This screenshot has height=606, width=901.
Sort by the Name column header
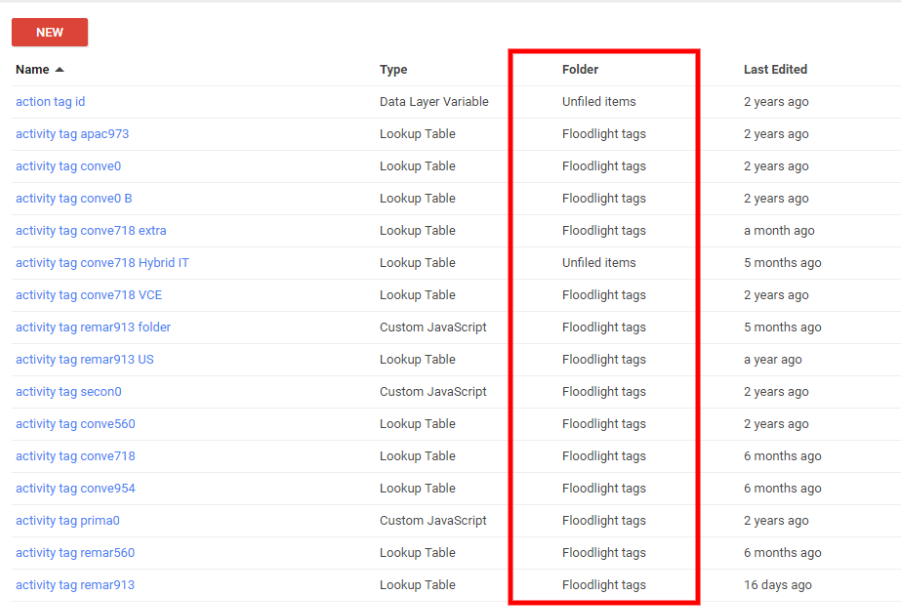pyautogui.click(x=32, y=70)
